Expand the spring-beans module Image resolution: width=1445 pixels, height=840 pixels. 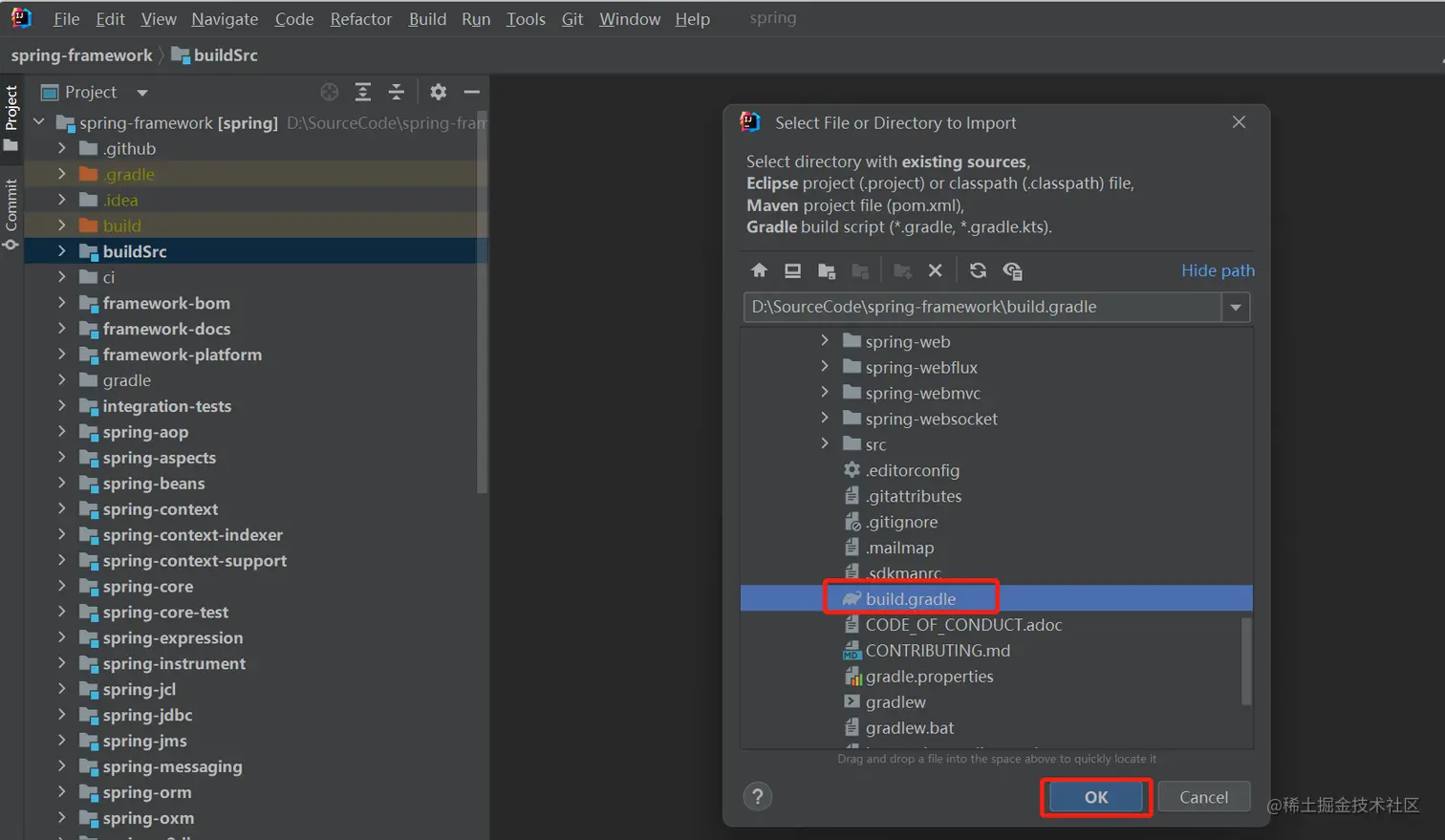point(62,483)
